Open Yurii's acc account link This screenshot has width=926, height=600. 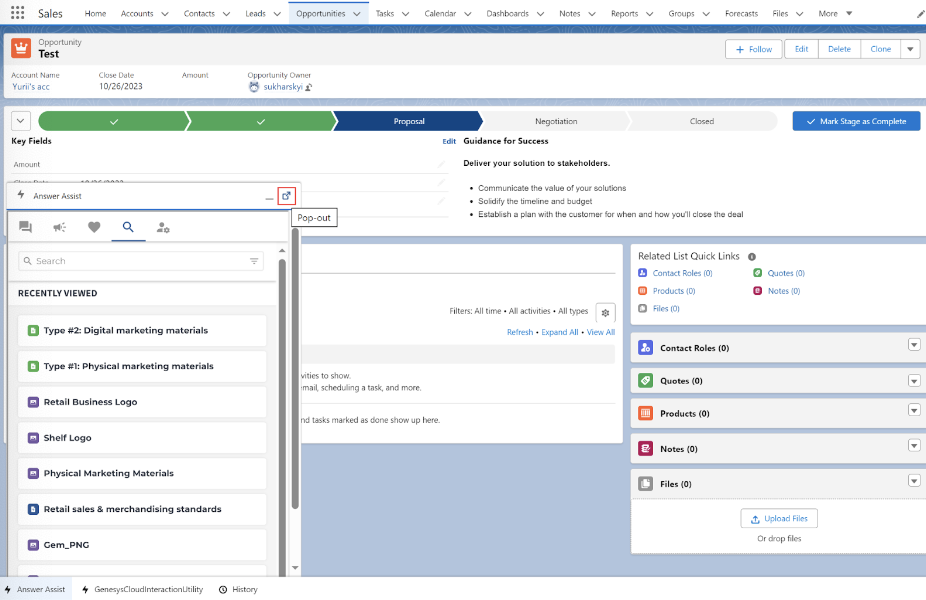(x=31, y=87)
